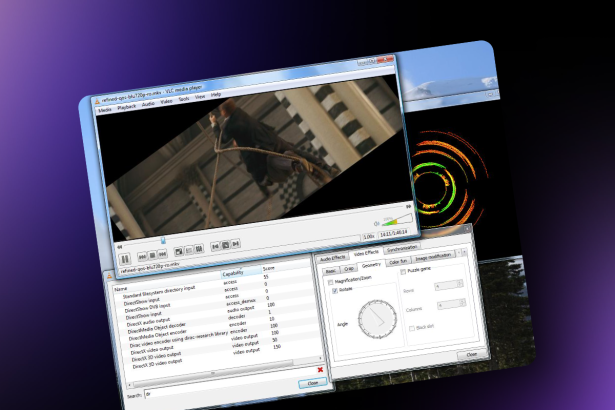This screenshot has width=615, height=410.
Task: Open the Video menu
Action: pyautogui.click(x=166, y=102)
